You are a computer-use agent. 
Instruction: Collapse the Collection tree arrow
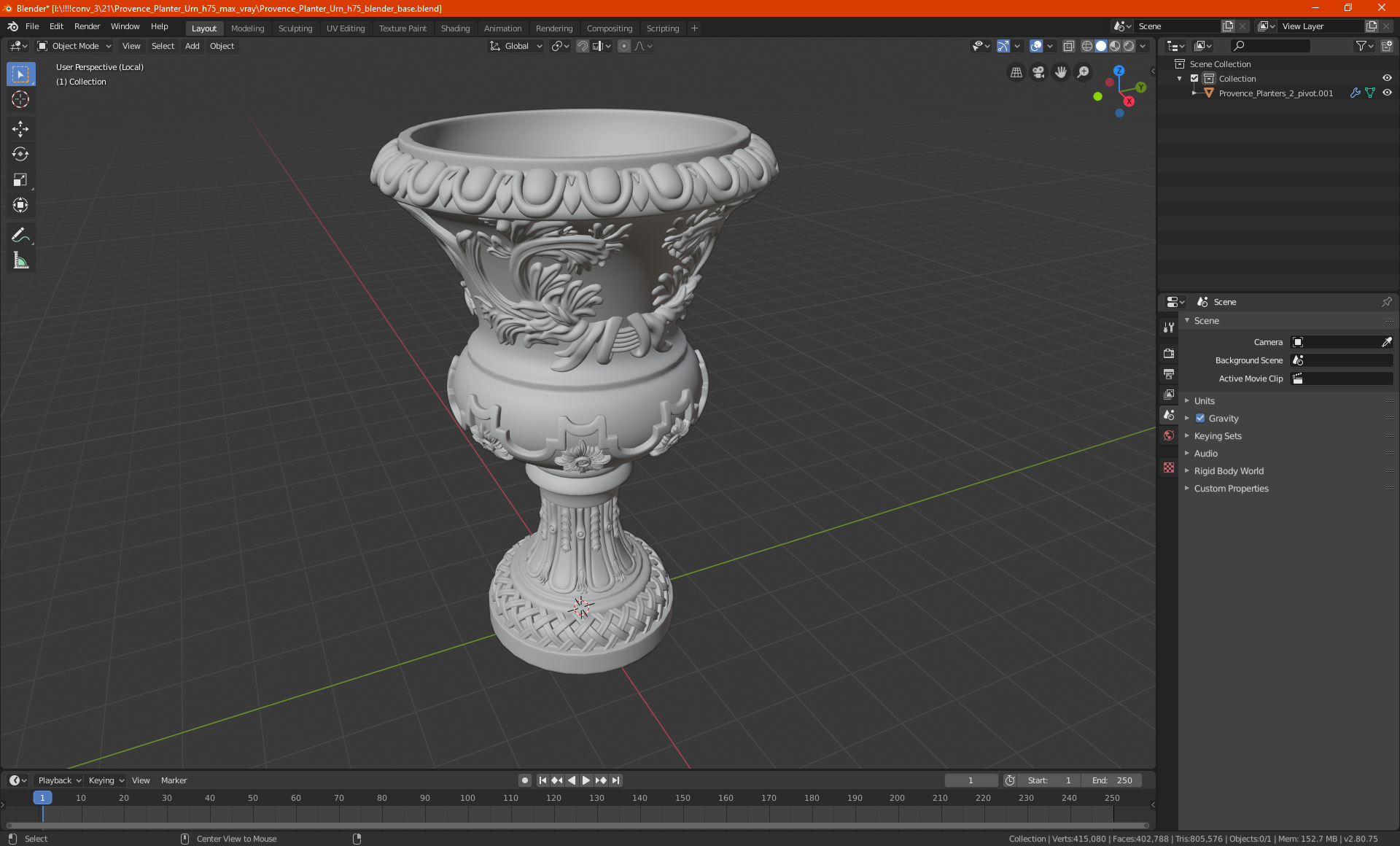point(1180,79)
